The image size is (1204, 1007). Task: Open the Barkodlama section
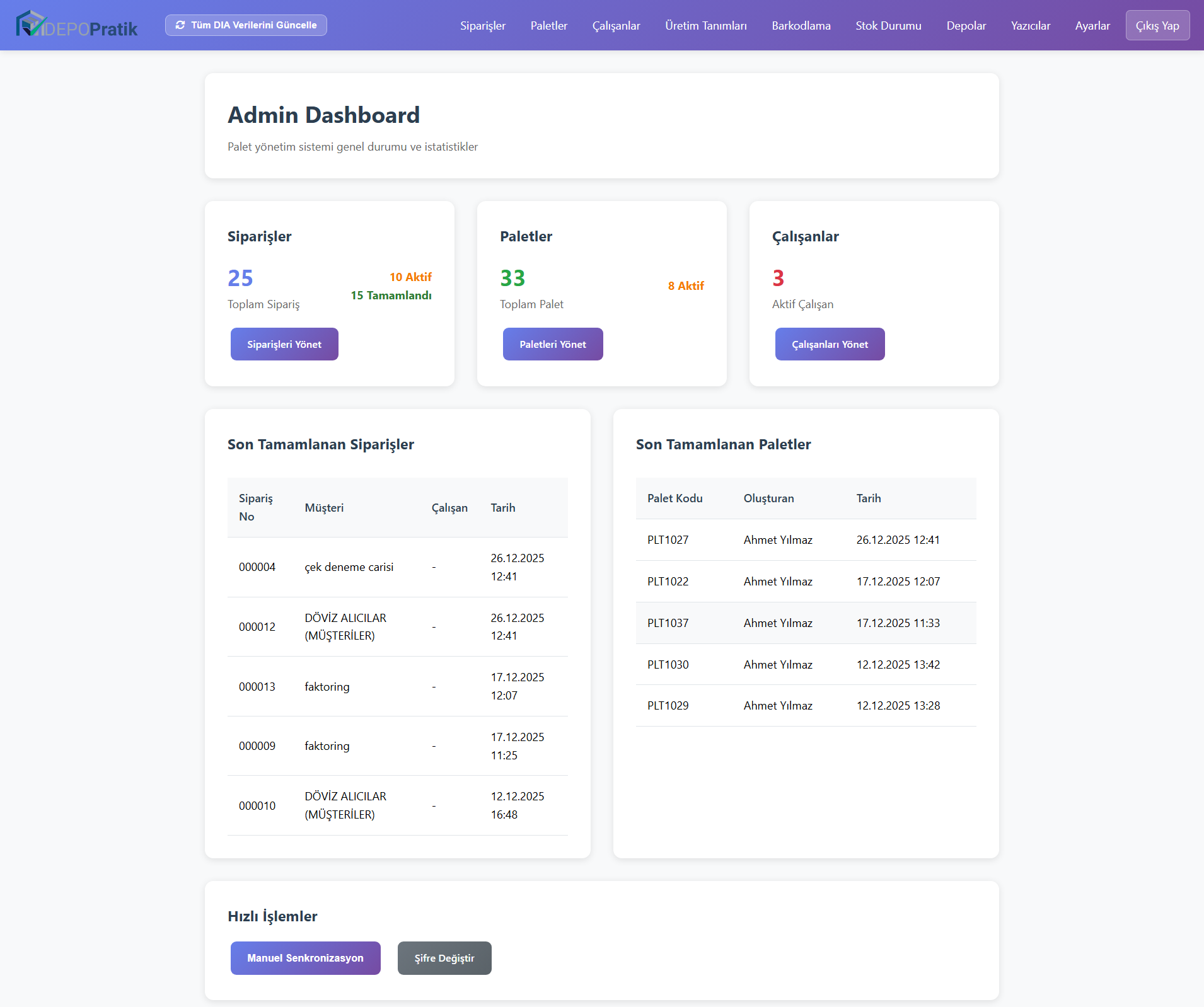click(801, 25)
